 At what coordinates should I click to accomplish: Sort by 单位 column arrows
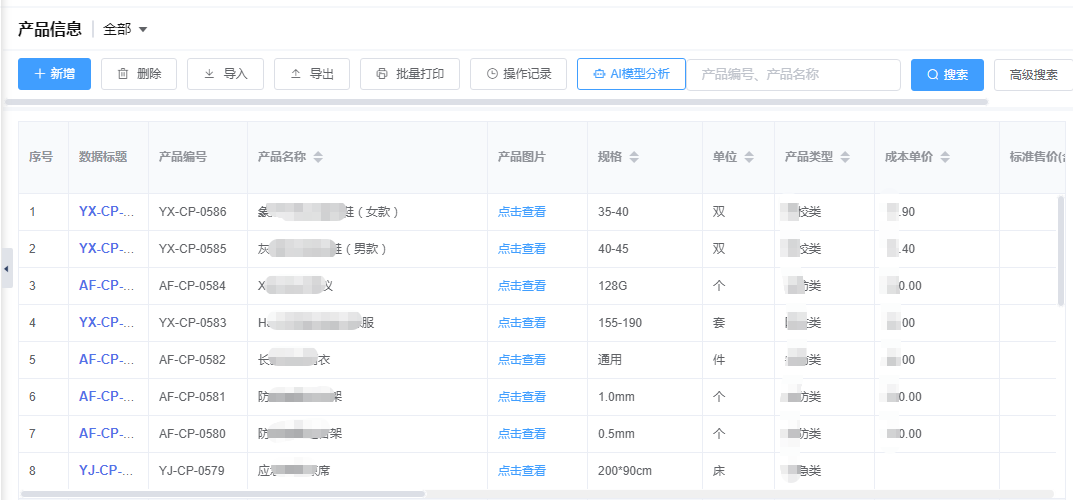click(x=749, y=157)
